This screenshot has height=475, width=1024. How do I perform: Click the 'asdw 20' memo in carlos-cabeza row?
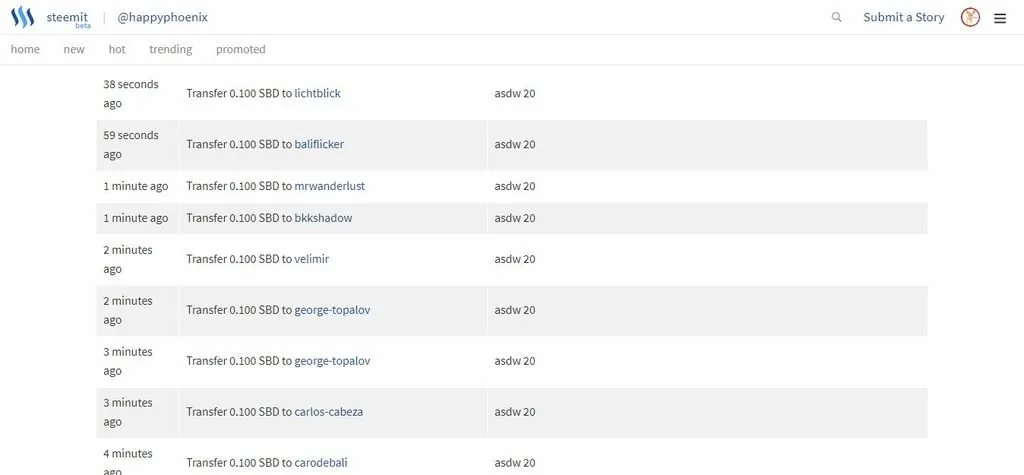pyautogui.click(x=515, y=412)
